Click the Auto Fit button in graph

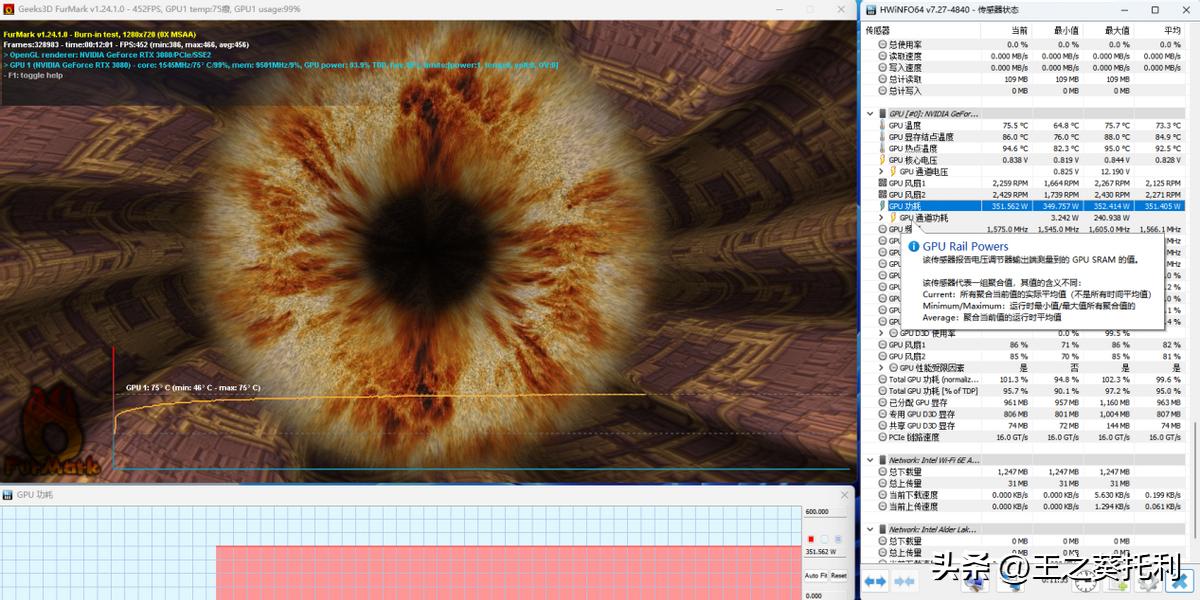pos(816,575)
